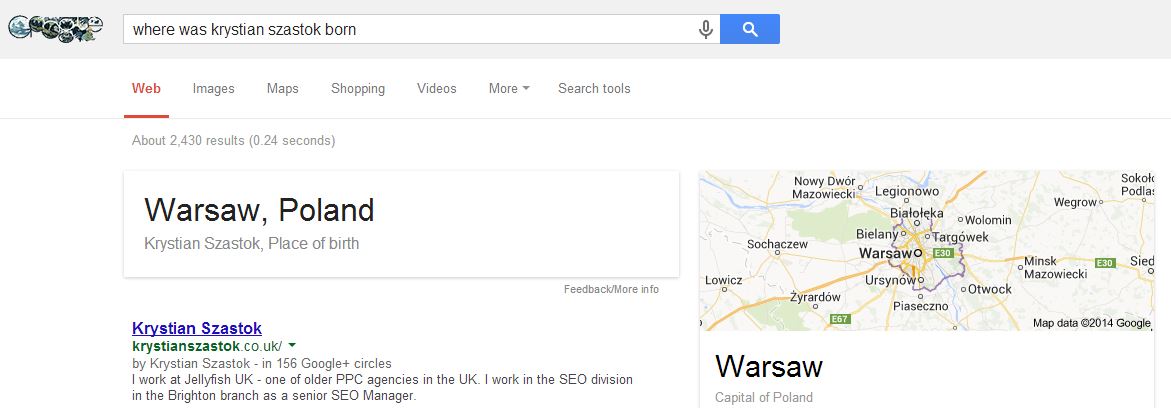Open the Krystian Szastok result link
This screenshot has height=408, width=1171.
[197, 327]
